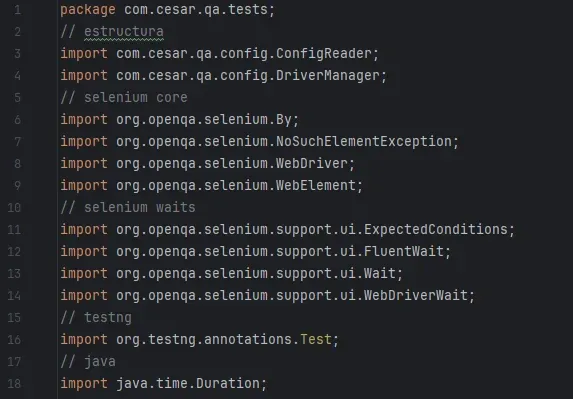Click 'Wait' at the end of line 13

tap(380, 273)
